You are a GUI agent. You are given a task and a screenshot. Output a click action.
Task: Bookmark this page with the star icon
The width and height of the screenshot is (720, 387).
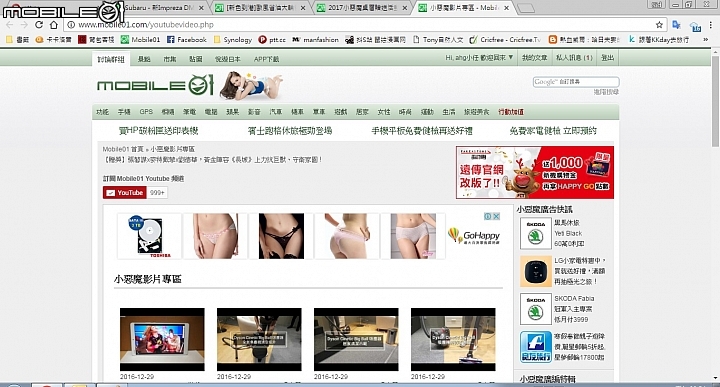(659, 25)
